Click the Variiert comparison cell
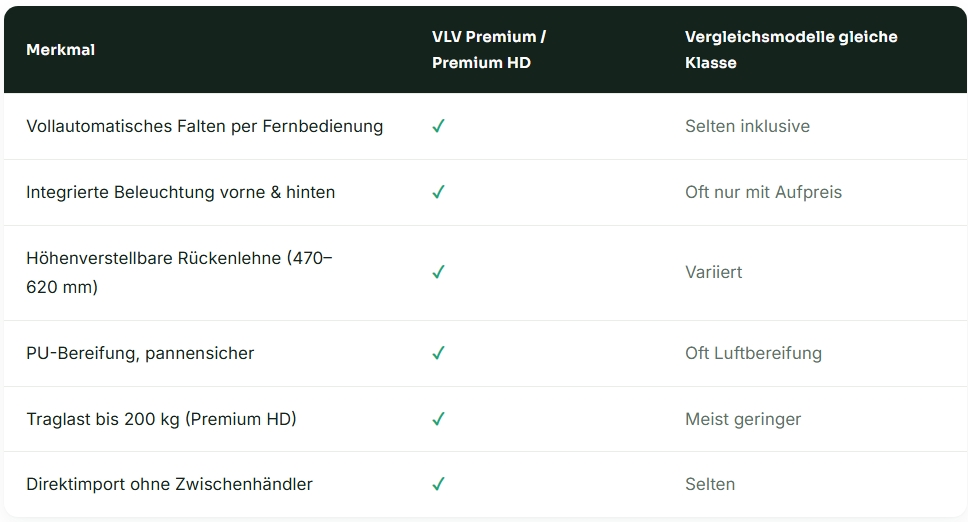 click(x=713, y=272)
